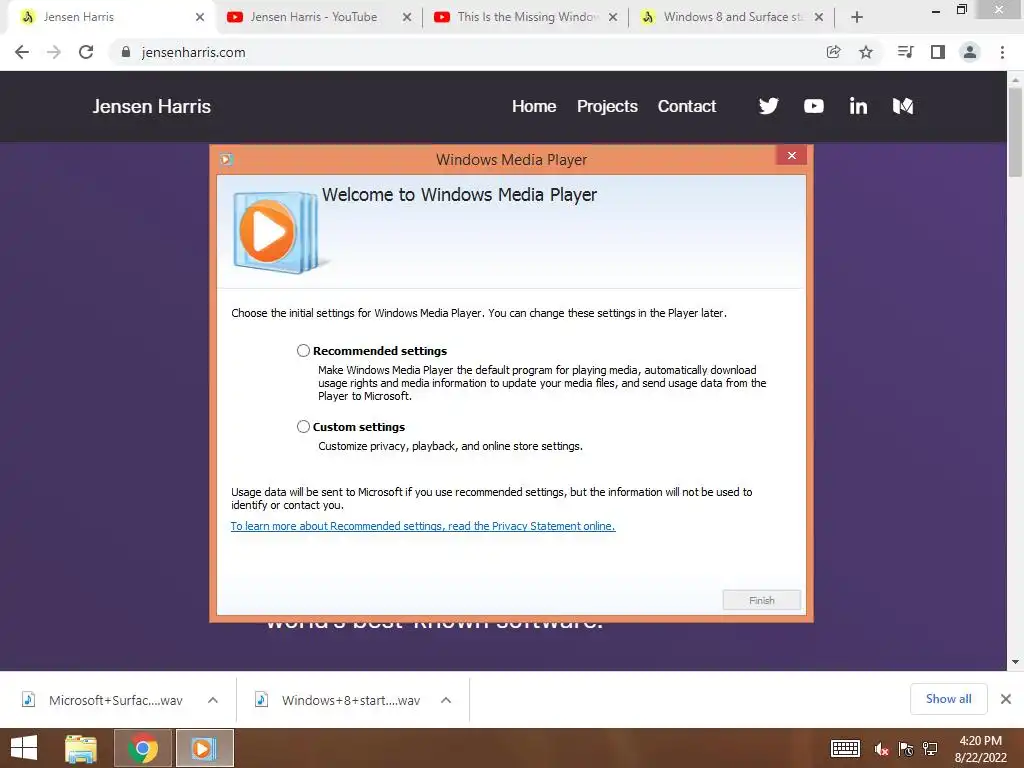Expand options for Windows+8+start....wav download
1024x768 pixels.
coord(446,700)
